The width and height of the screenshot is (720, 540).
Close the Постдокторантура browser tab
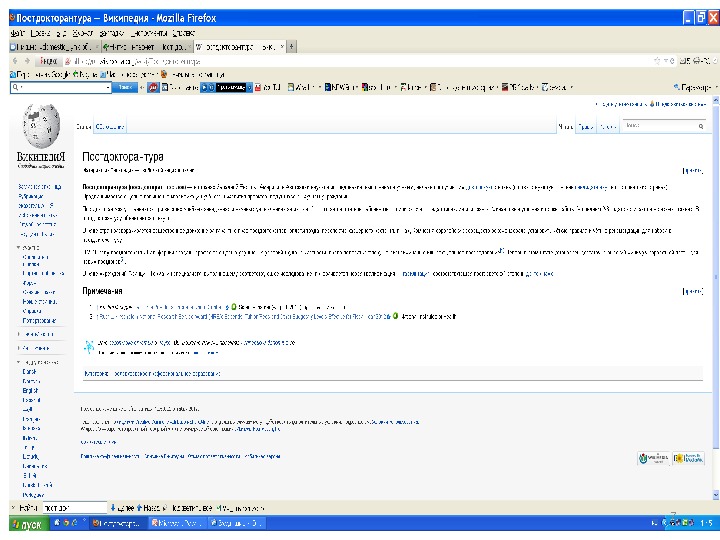click(x=282, y=46)
